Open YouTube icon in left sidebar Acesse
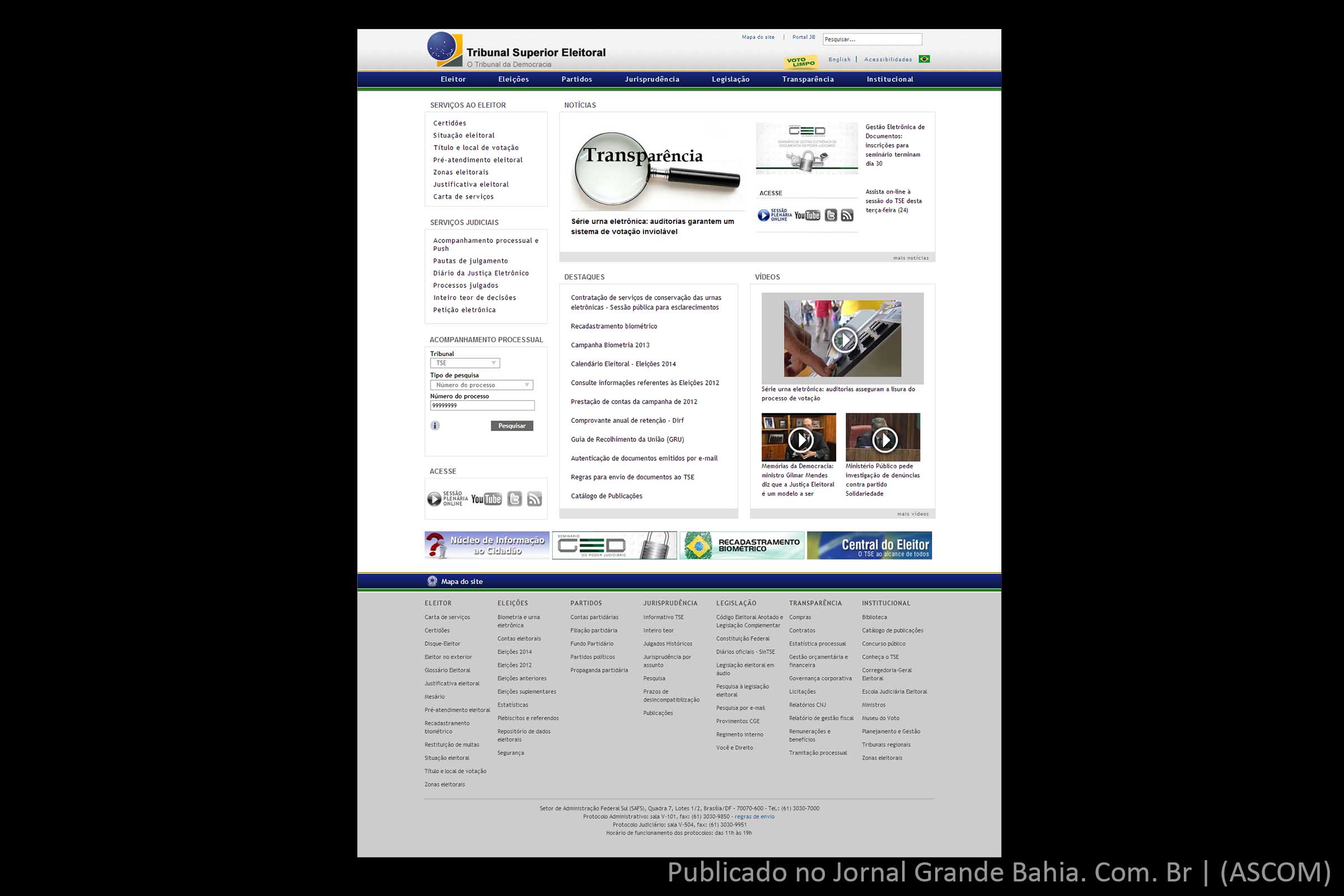The width and height of the screenshot is (1344, 896). coord(486,499)
